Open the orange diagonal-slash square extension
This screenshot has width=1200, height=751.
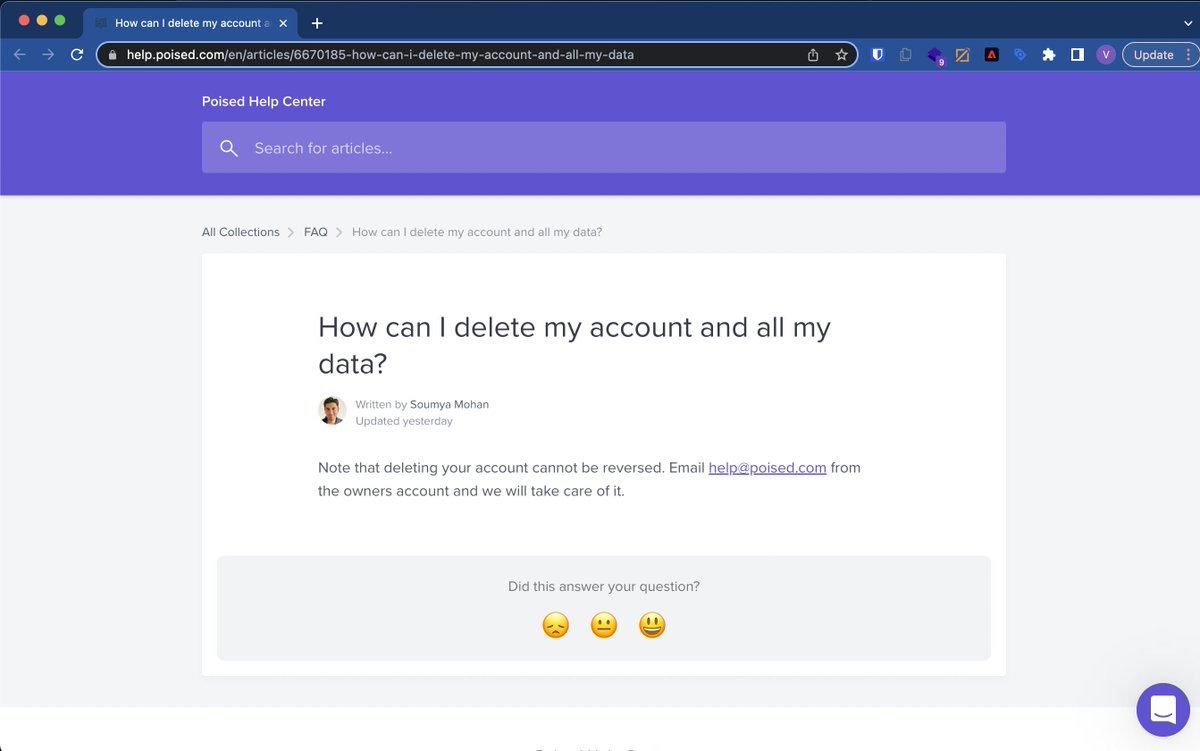pos(963,55)
